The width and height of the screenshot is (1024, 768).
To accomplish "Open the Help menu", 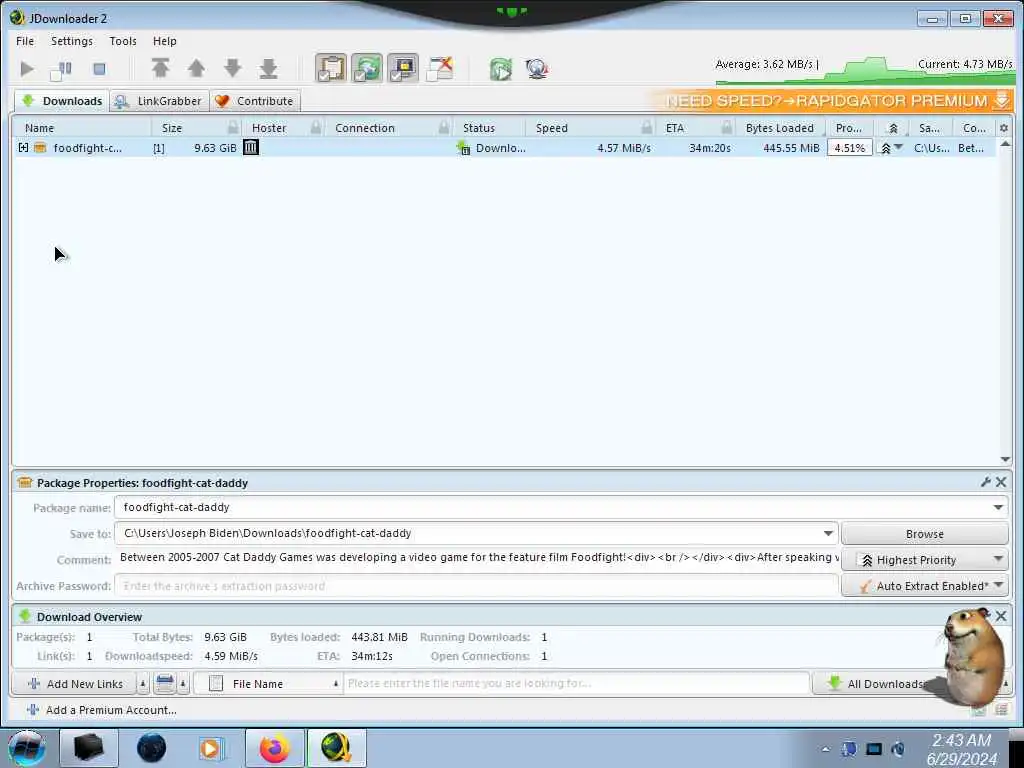I will click(x=165, y=40).
